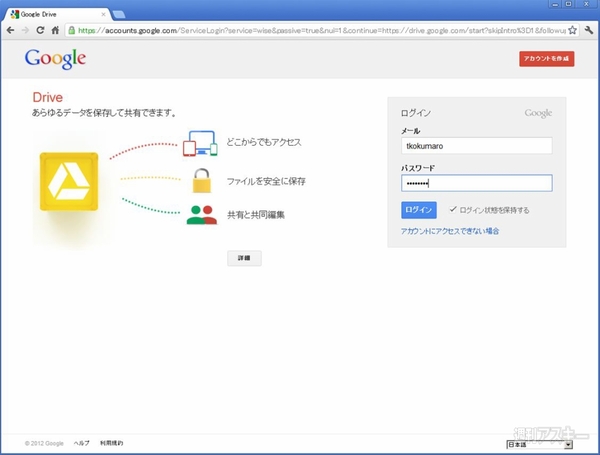Click the gold padlock icon
600x455 pixels.
[202, 180]
